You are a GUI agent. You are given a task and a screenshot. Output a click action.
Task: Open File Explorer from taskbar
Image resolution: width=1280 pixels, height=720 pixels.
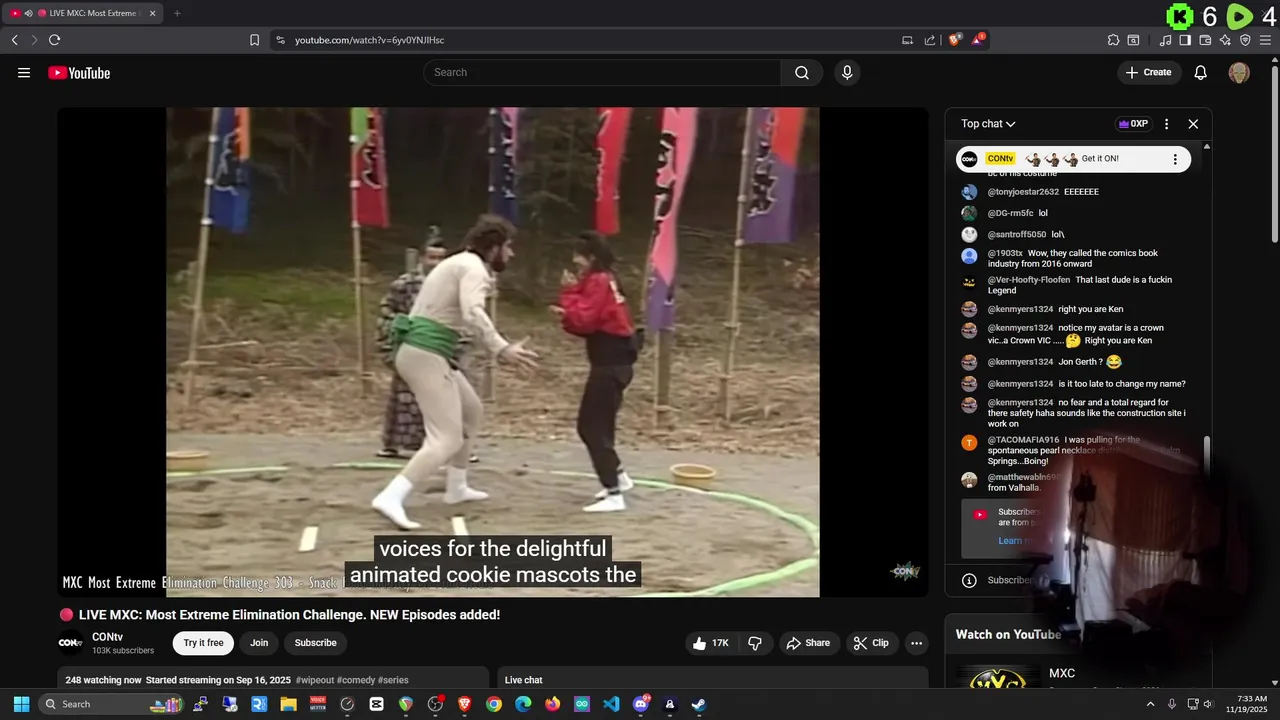(x=288, y=704)
